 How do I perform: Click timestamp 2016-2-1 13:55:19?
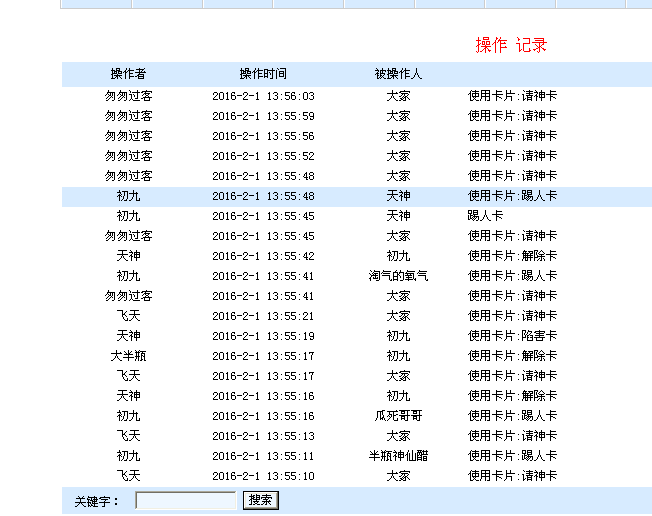263,336
